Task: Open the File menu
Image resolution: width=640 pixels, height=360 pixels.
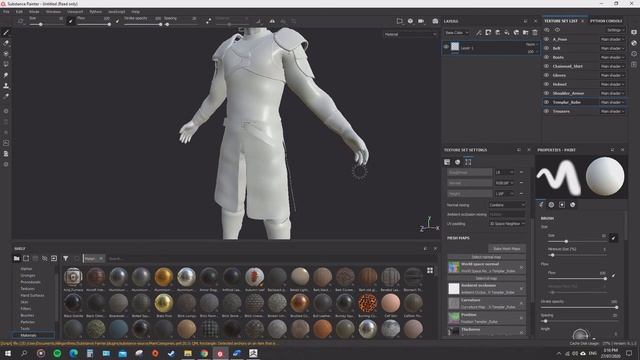Action: (x=6, y=12)
